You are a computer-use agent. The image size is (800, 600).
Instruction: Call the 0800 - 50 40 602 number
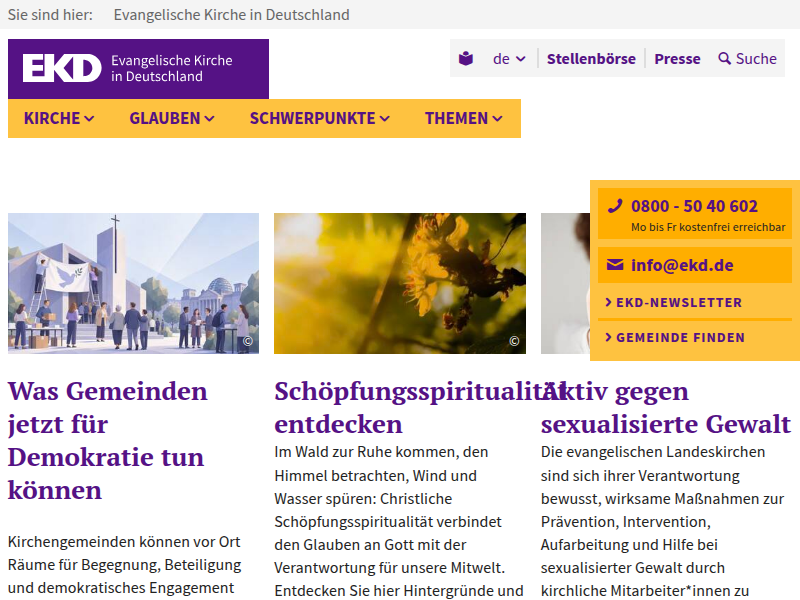coord(694,206)
